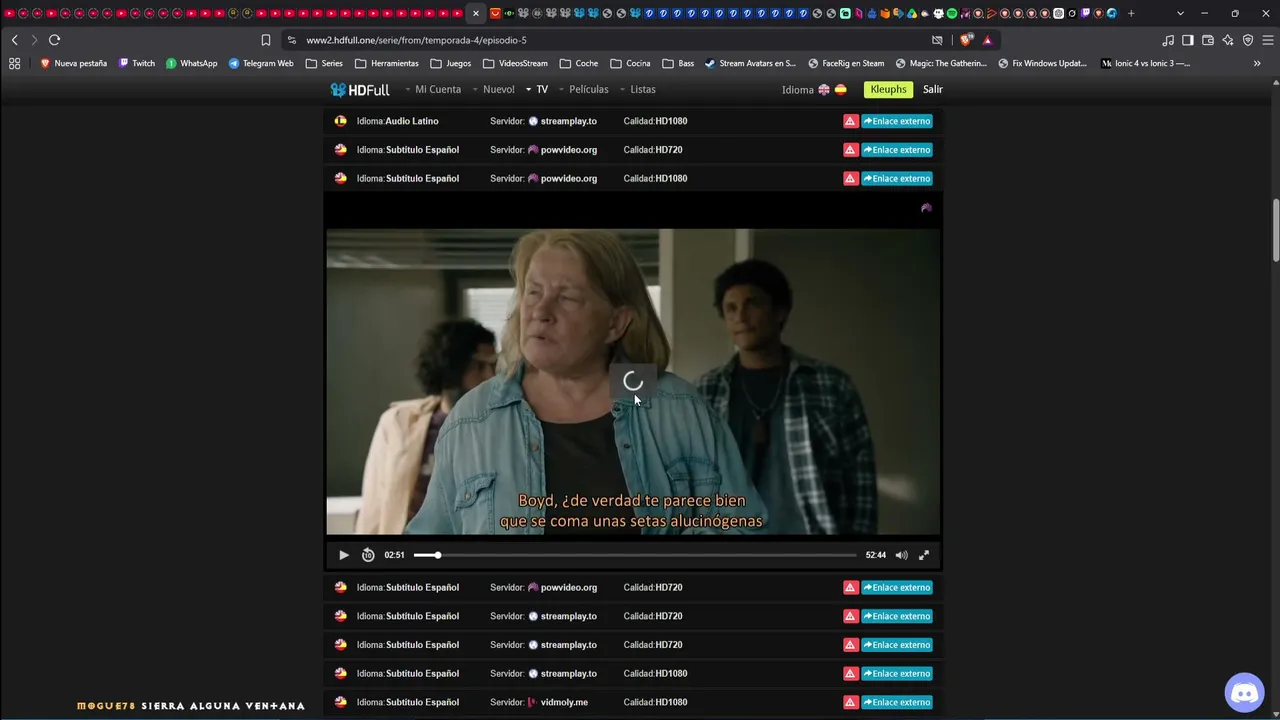Switch site language to Spanish flag
The width and height of the screenshot is (1280, 720).
pos(841,90)
